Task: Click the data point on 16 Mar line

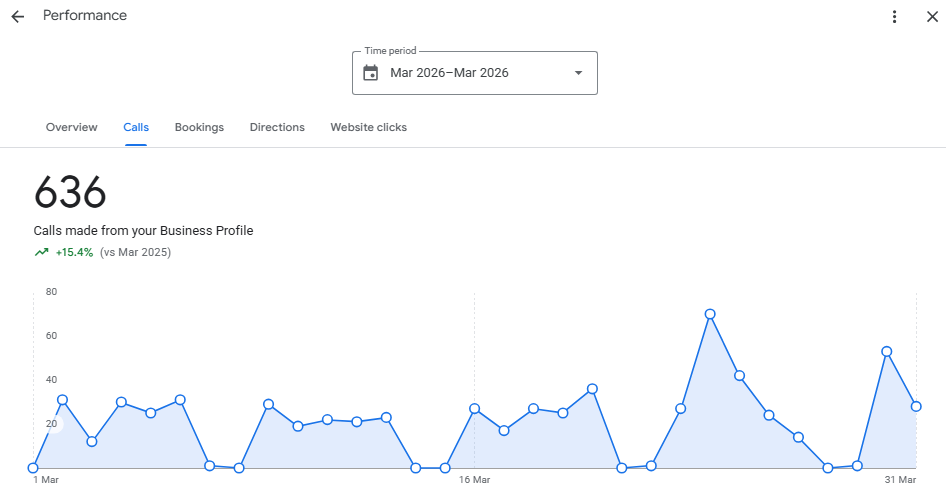Action: point(474,409)
